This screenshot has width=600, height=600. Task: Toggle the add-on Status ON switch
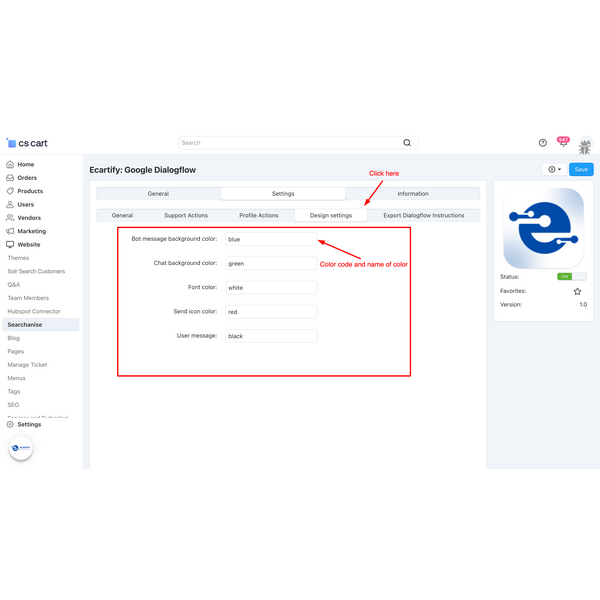click(x=572, y=276)
